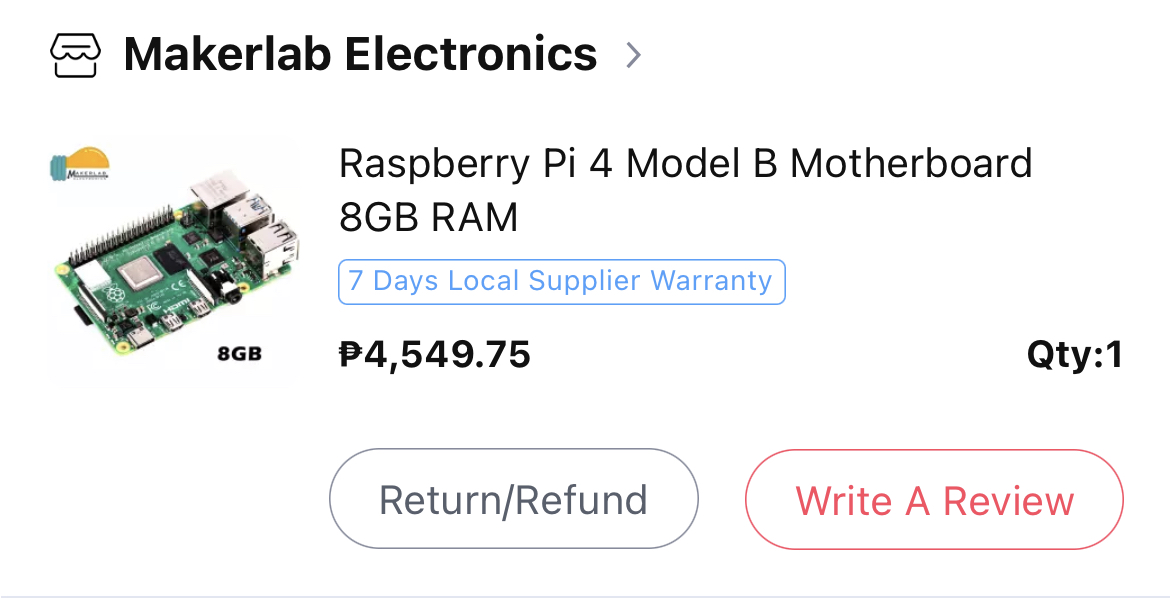Image resolution: width=1170 pixels, height=600 pixels.
Task: Click the peso currency symbol in the price
Action: (x=351, y=353)
